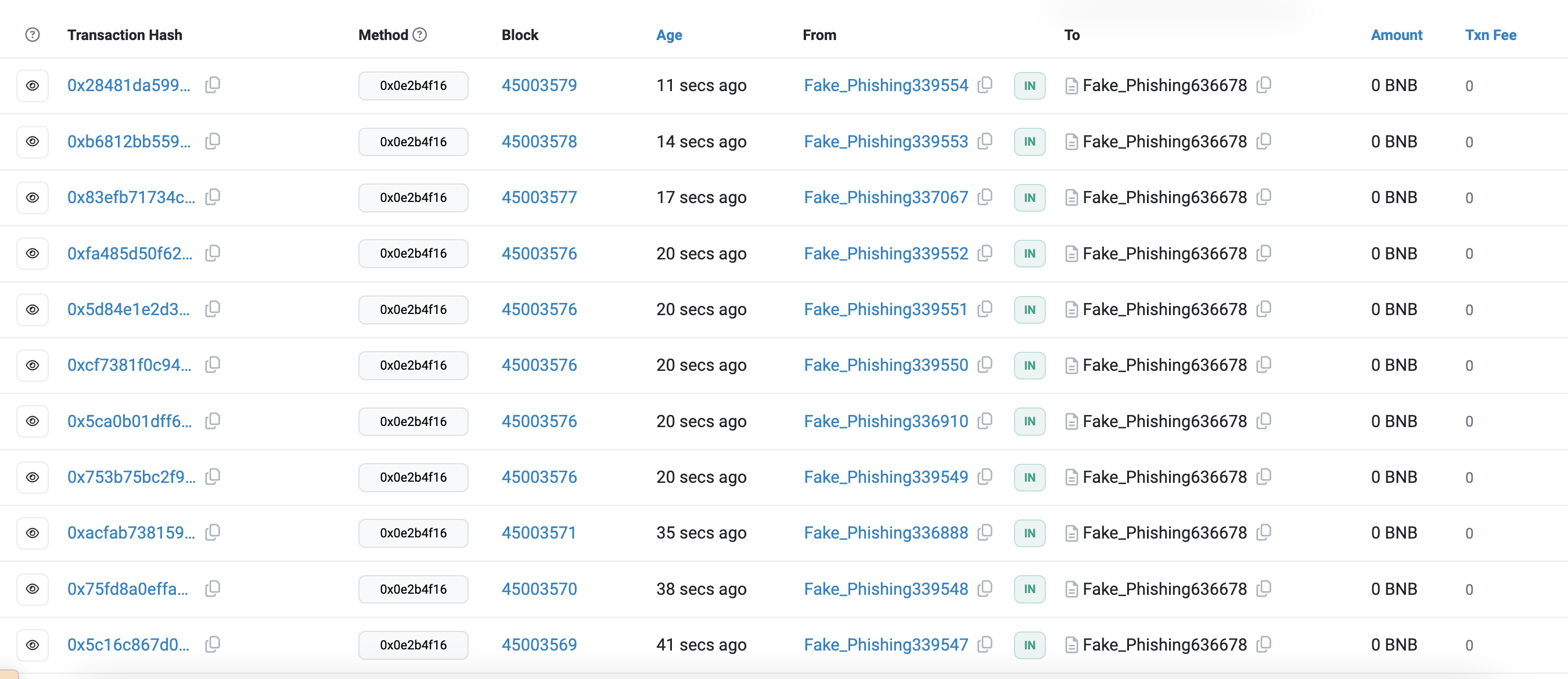Copy hash 0xacfab738159 to clipboard
This screenshot has width=1568, height=679.
[213, 533]
